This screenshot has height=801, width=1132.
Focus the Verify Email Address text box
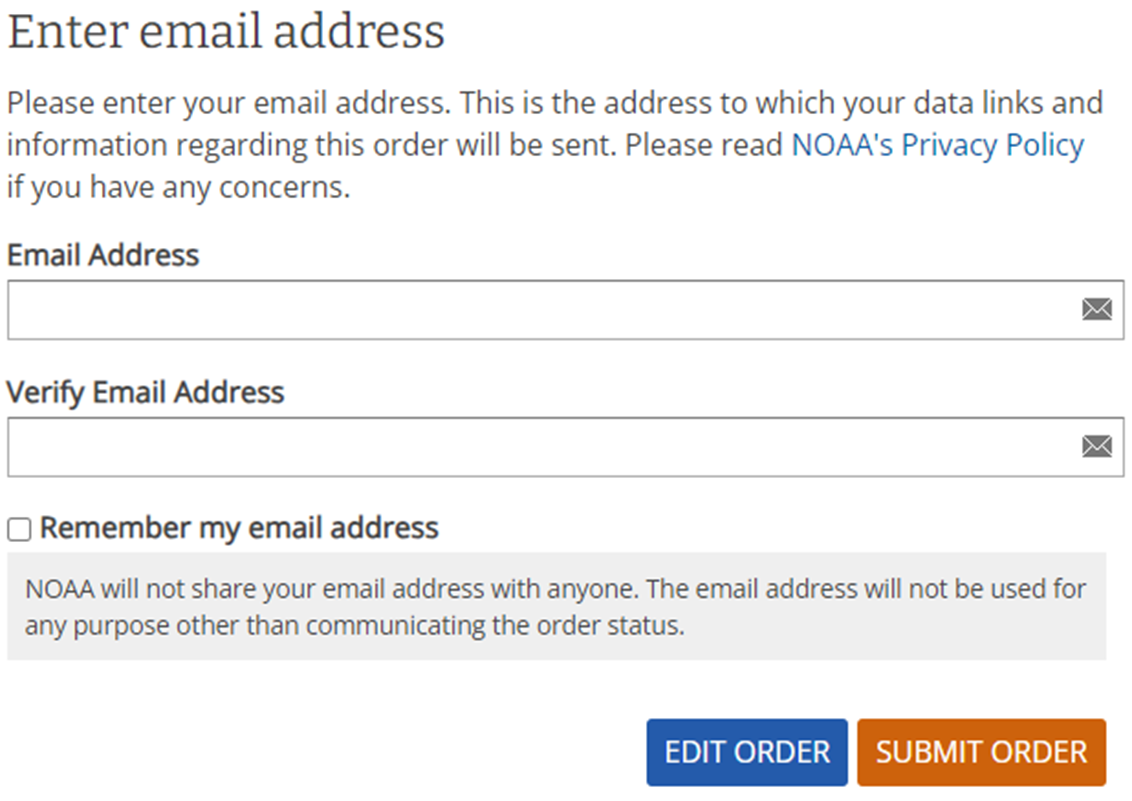click(x=566, y=446)
